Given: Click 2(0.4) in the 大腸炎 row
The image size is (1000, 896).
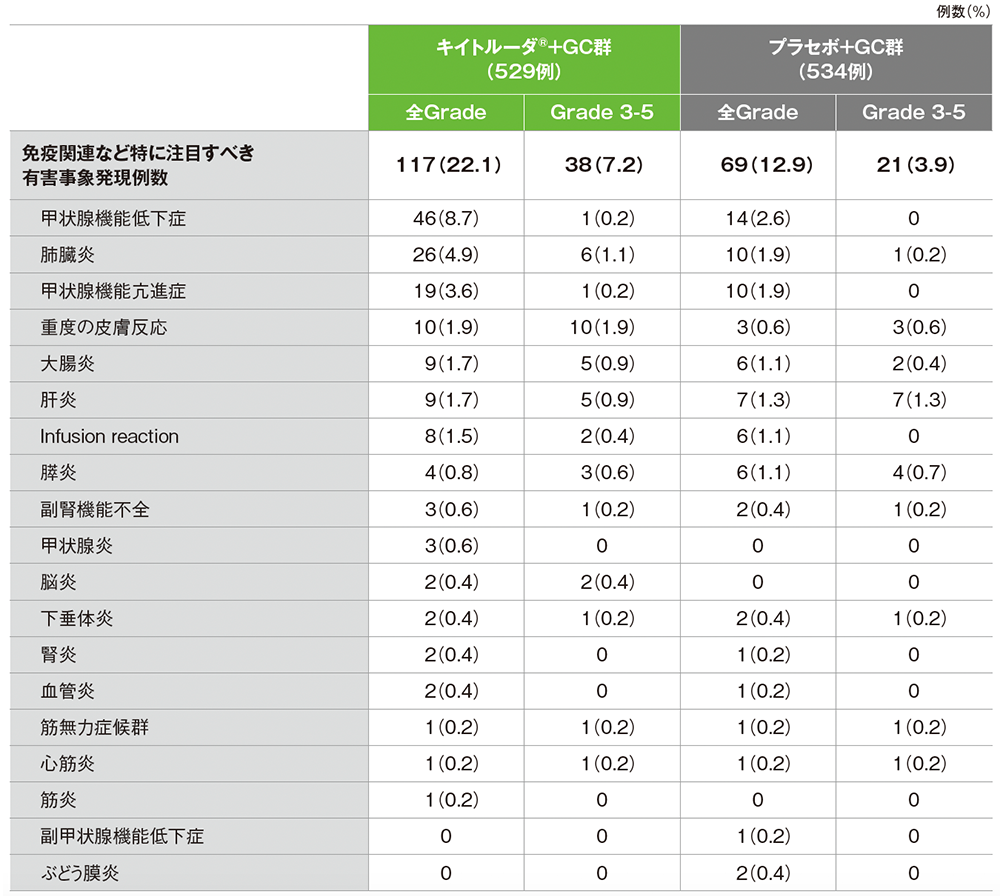Looking at the screenshot, I should click(920, 364).
